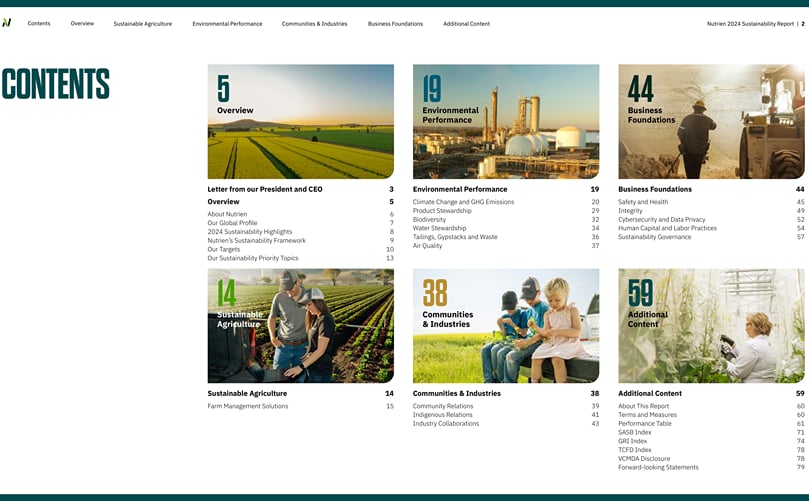
Task: Select the Communities & Industries children image
Action: coord(506,326)
